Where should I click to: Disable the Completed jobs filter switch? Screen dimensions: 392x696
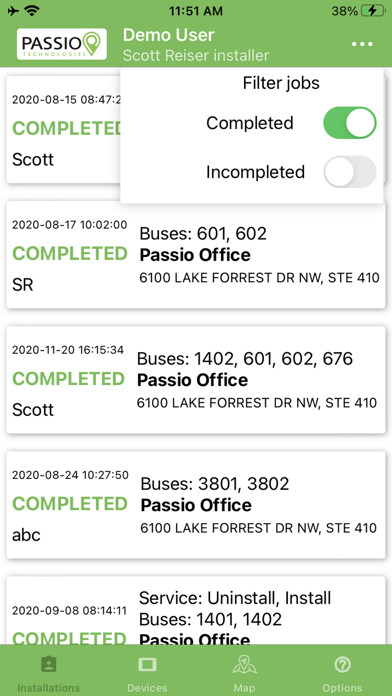[350, 123]
